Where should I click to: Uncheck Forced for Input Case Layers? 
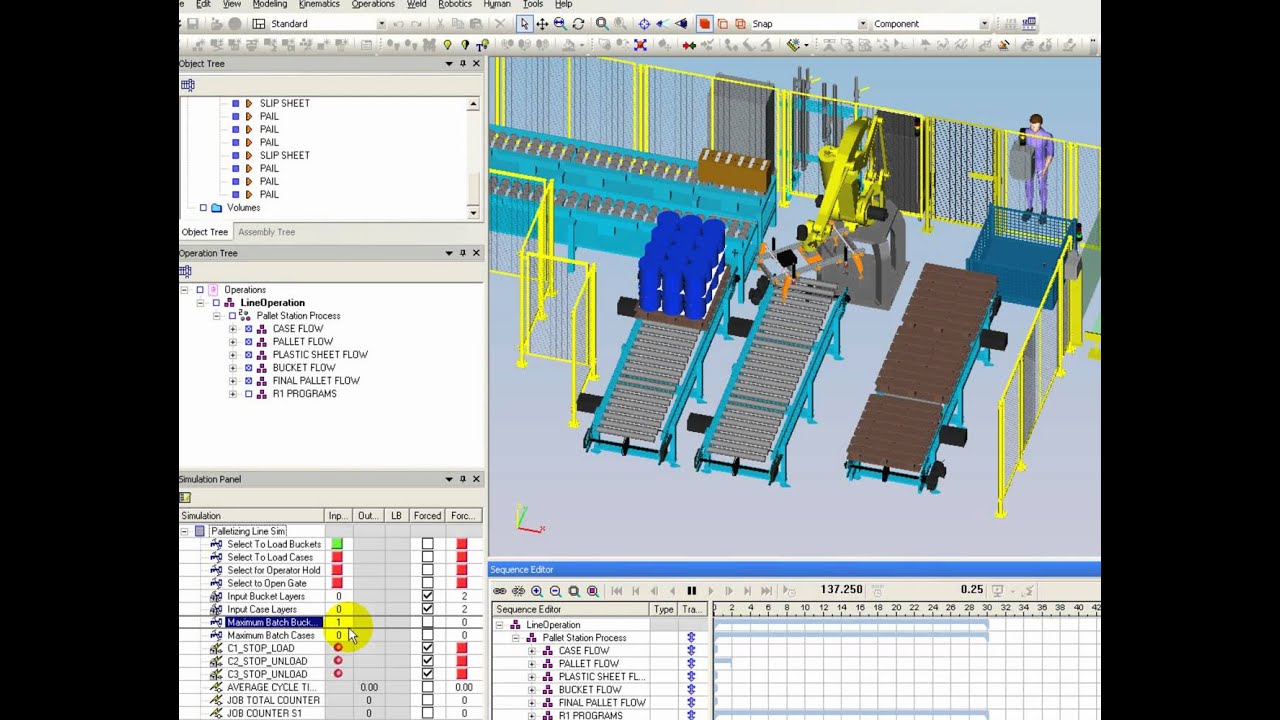pos(428,609)
